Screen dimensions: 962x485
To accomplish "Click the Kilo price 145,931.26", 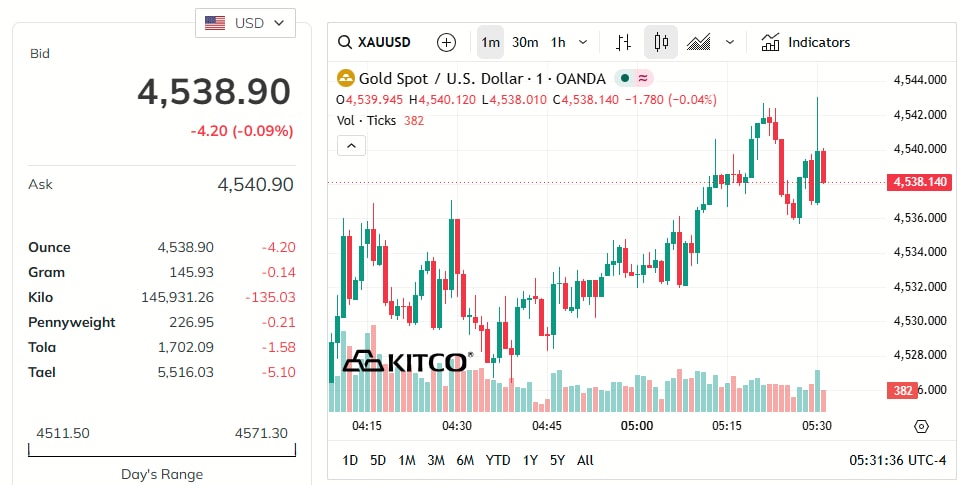I will 177,297.
